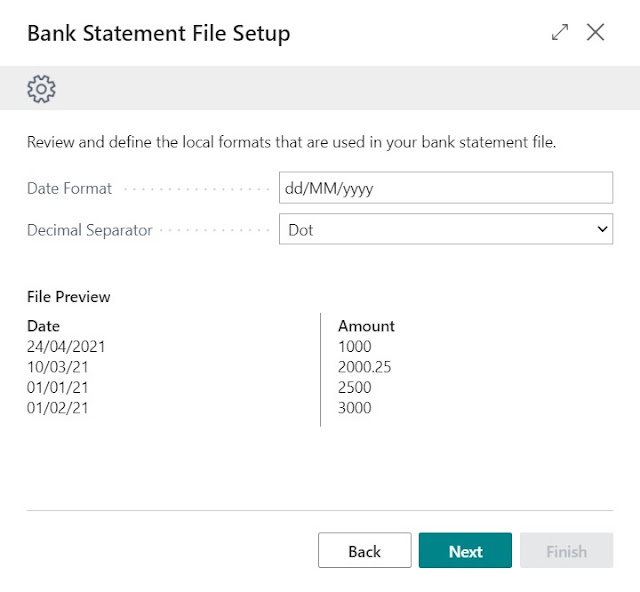Click the Date Format label
Viewport: 640px width, 592px height.
[x=69, y=188]
